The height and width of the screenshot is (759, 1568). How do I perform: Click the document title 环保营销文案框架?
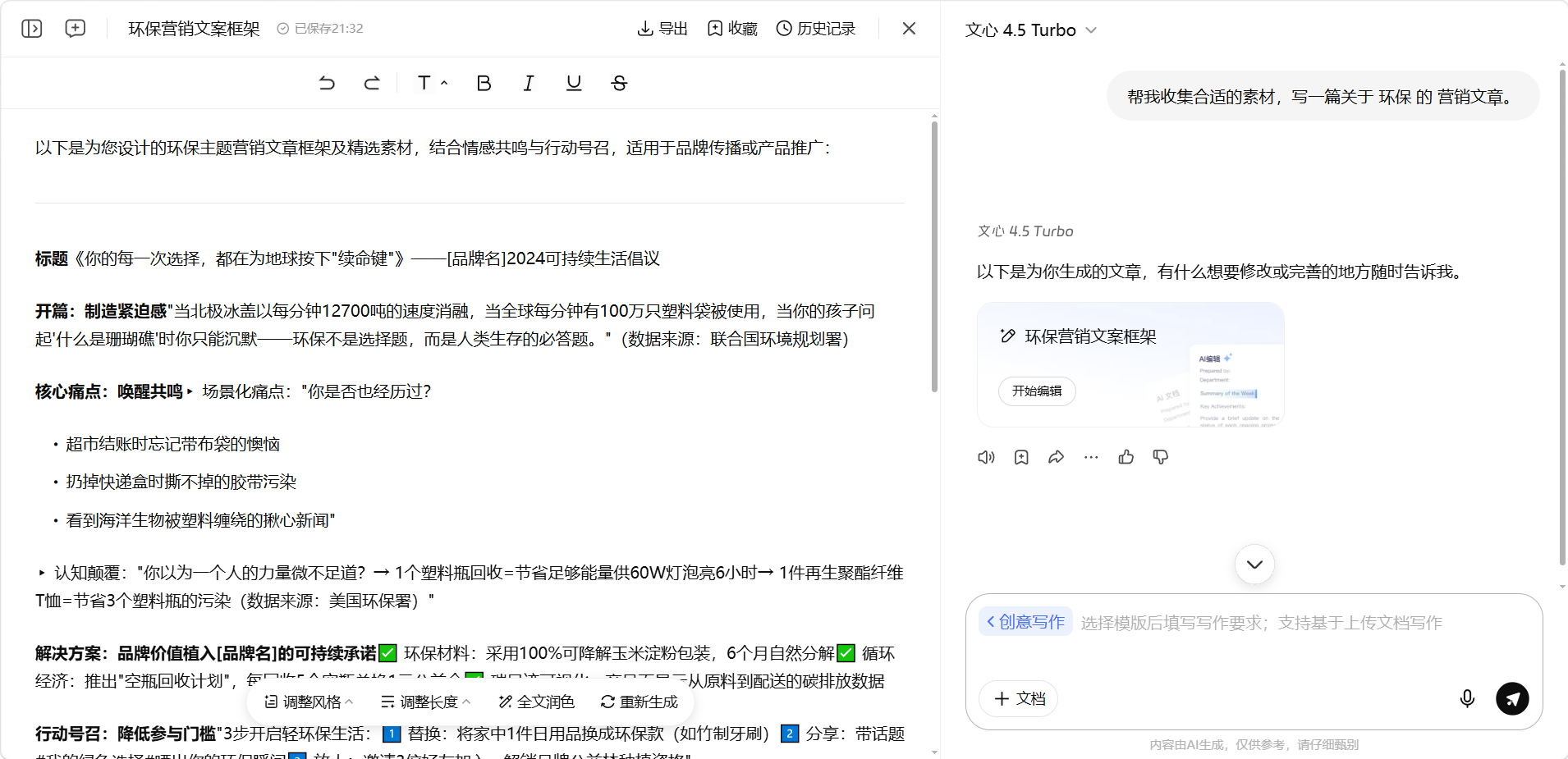[194, 29]
